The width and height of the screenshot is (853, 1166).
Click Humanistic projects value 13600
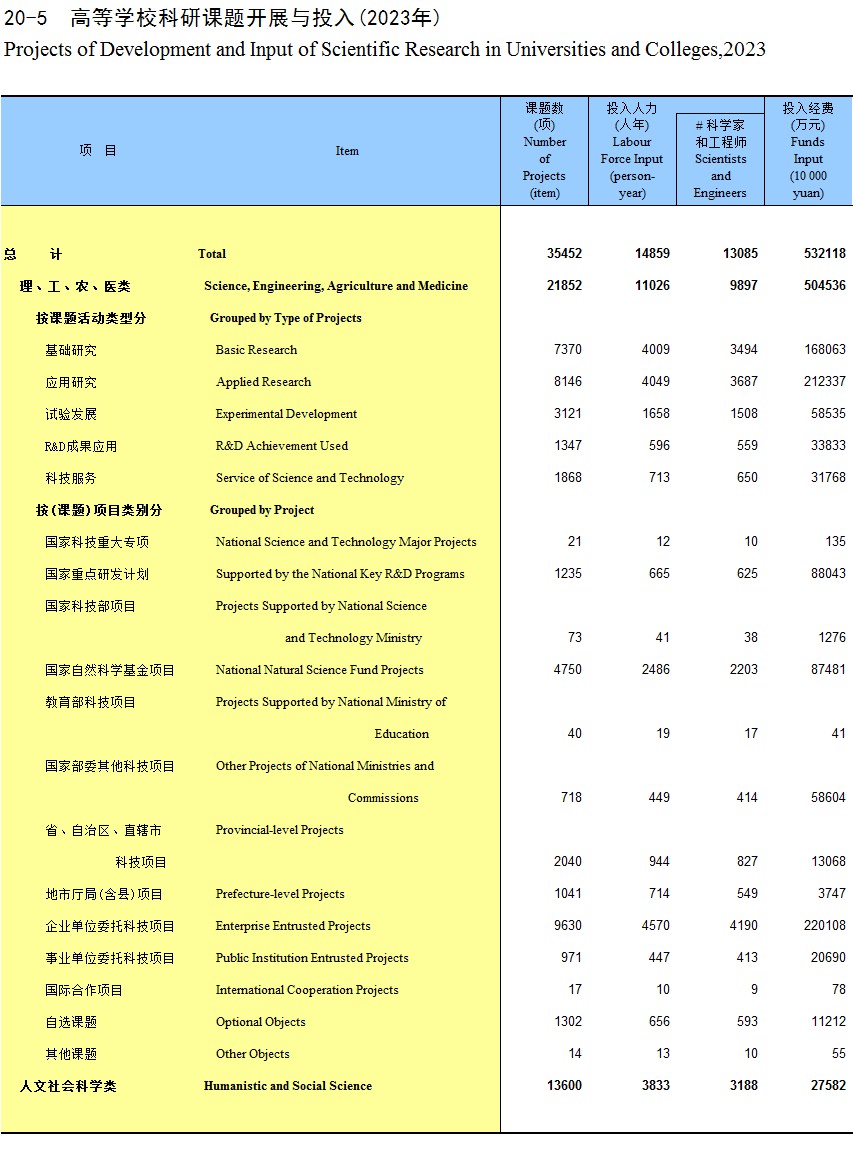pyautogui.click(x=564, y=1085)
